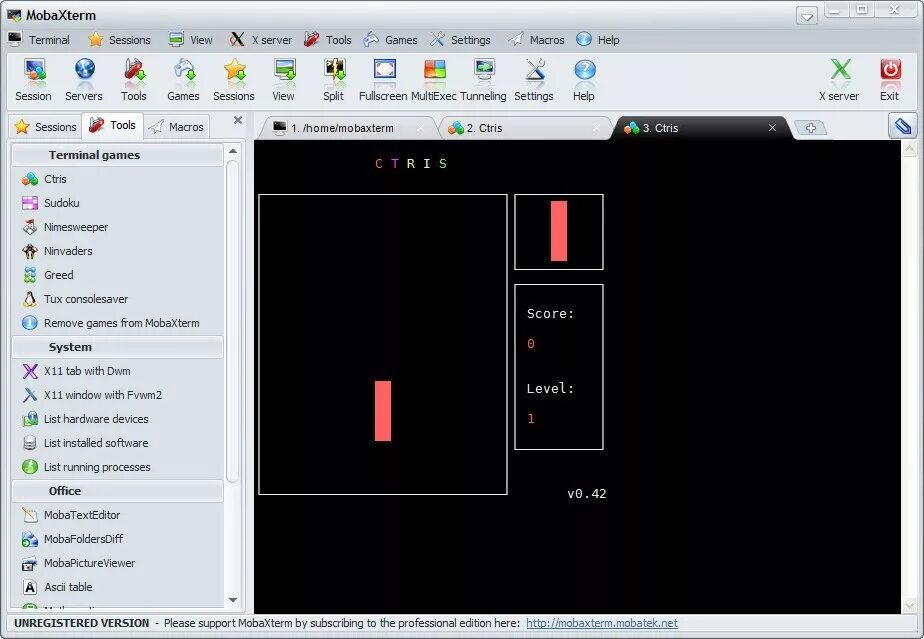Select the Split toolbar icon

tap(334, 80)
